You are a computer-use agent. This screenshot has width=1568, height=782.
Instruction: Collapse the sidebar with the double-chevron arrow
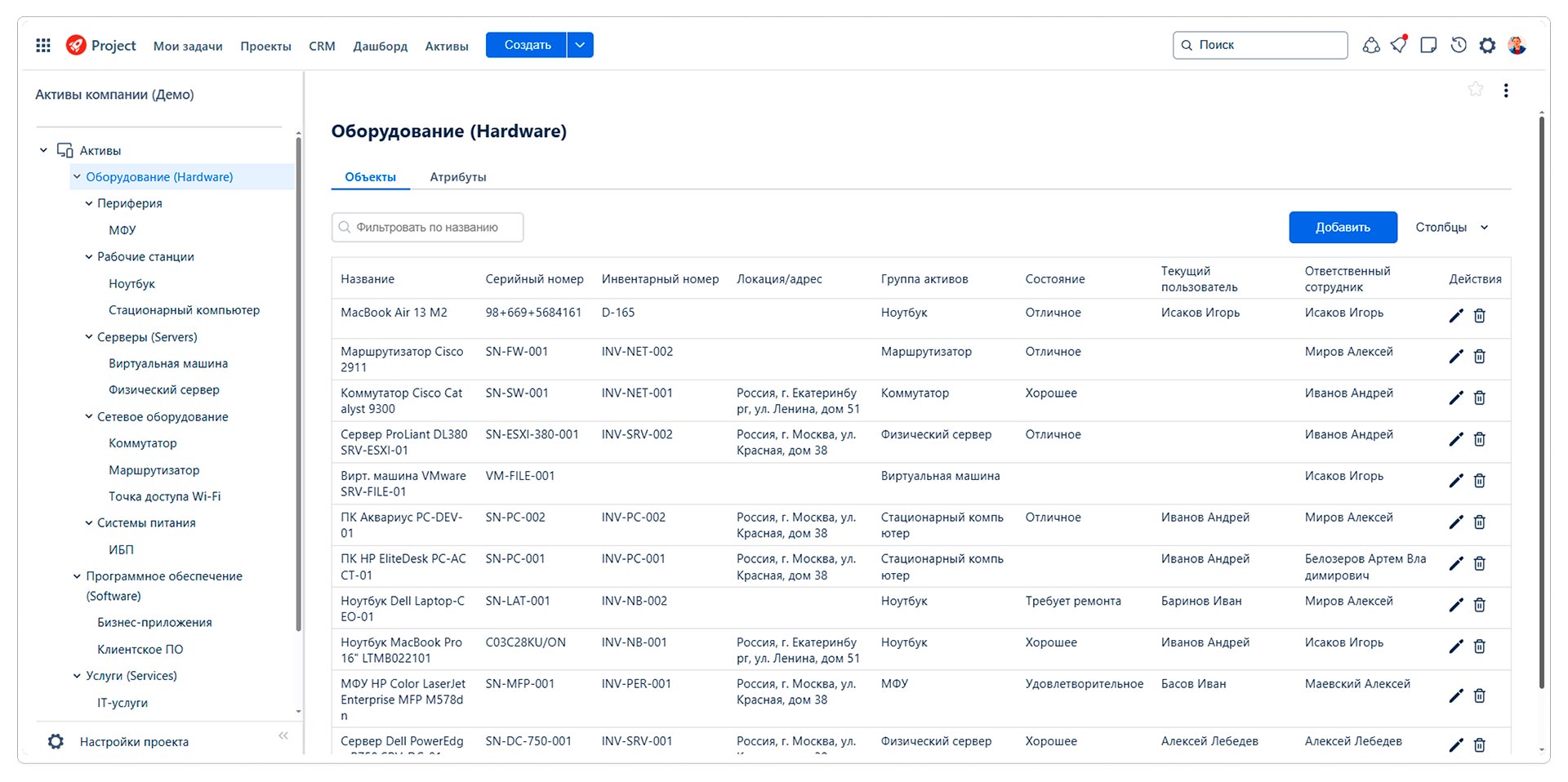click(283, 735)
